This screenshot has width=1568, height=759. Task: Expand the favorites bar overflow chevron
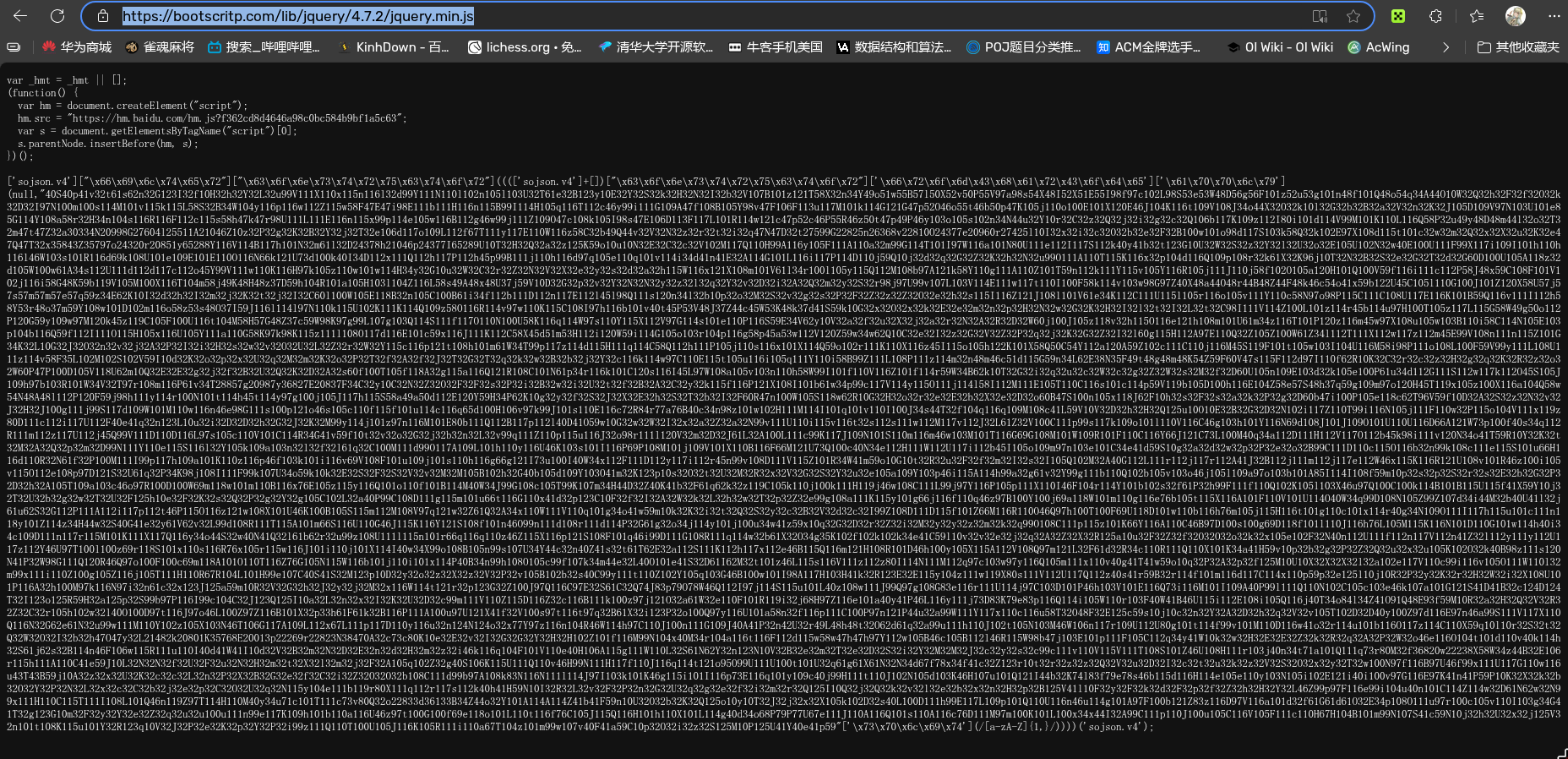pos(1445,47)
